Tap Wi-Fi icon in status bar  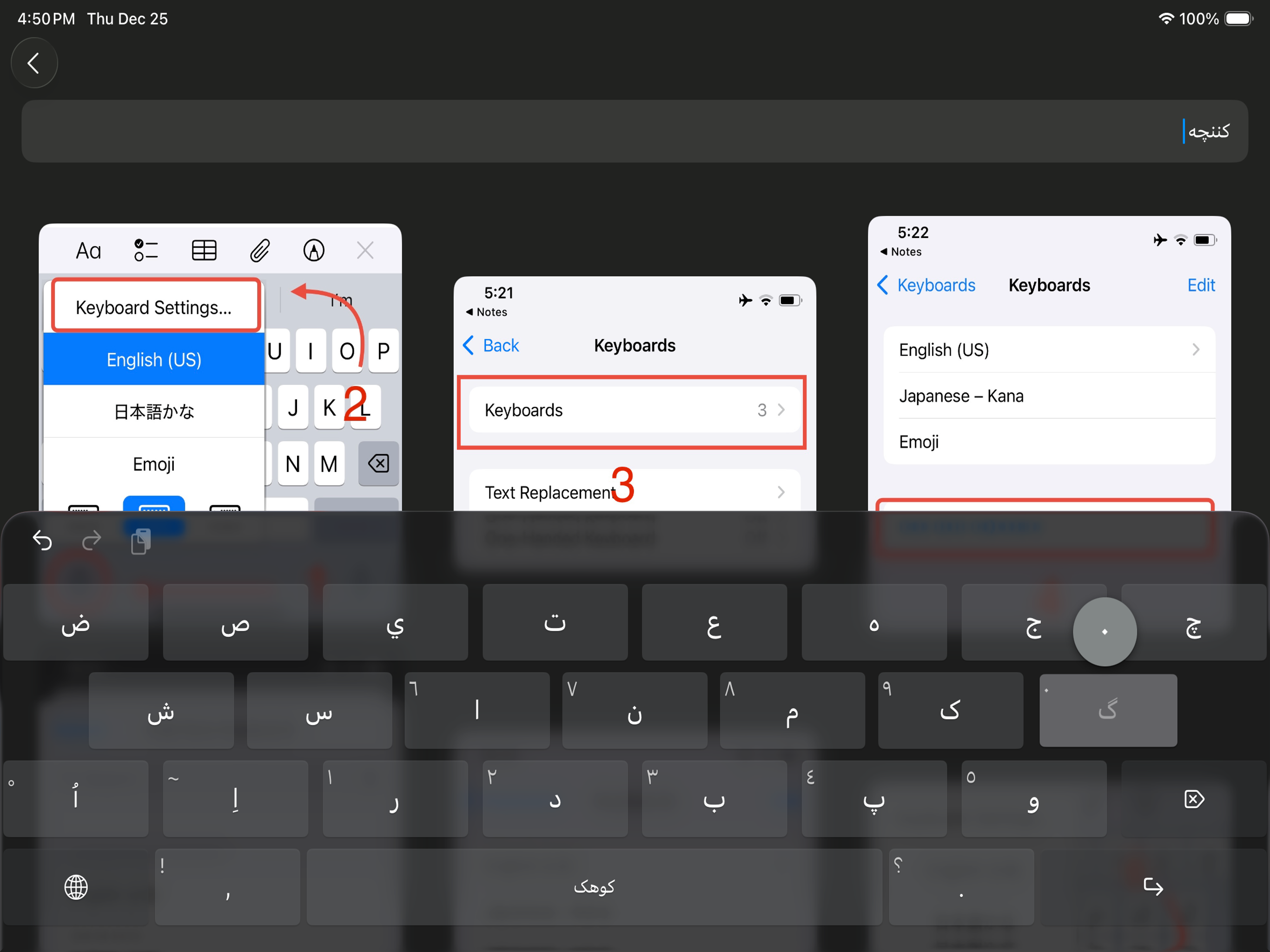1165,19
